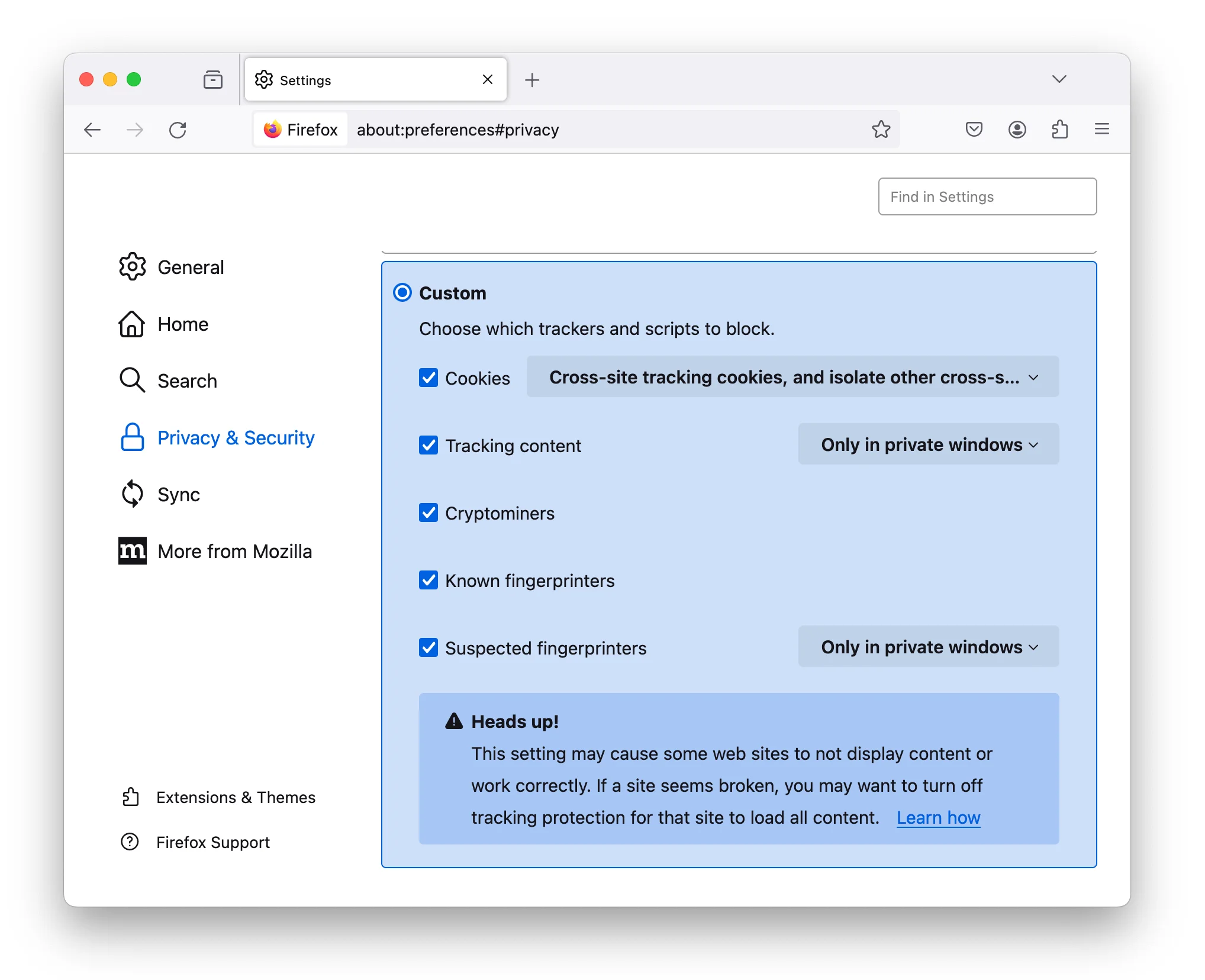Open the Firefox View icon in tab bar

212,79
